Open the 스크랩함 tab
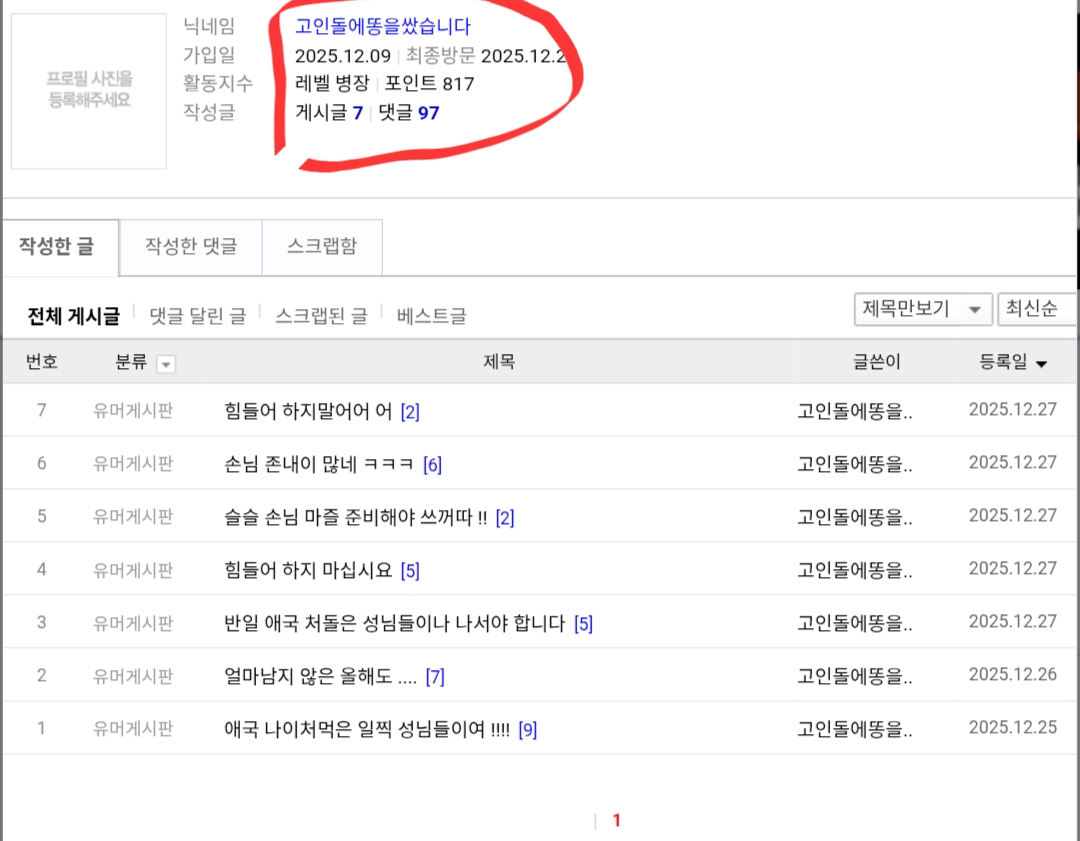The width and height of the screenshot is (1080, 841). coord(322,246)
